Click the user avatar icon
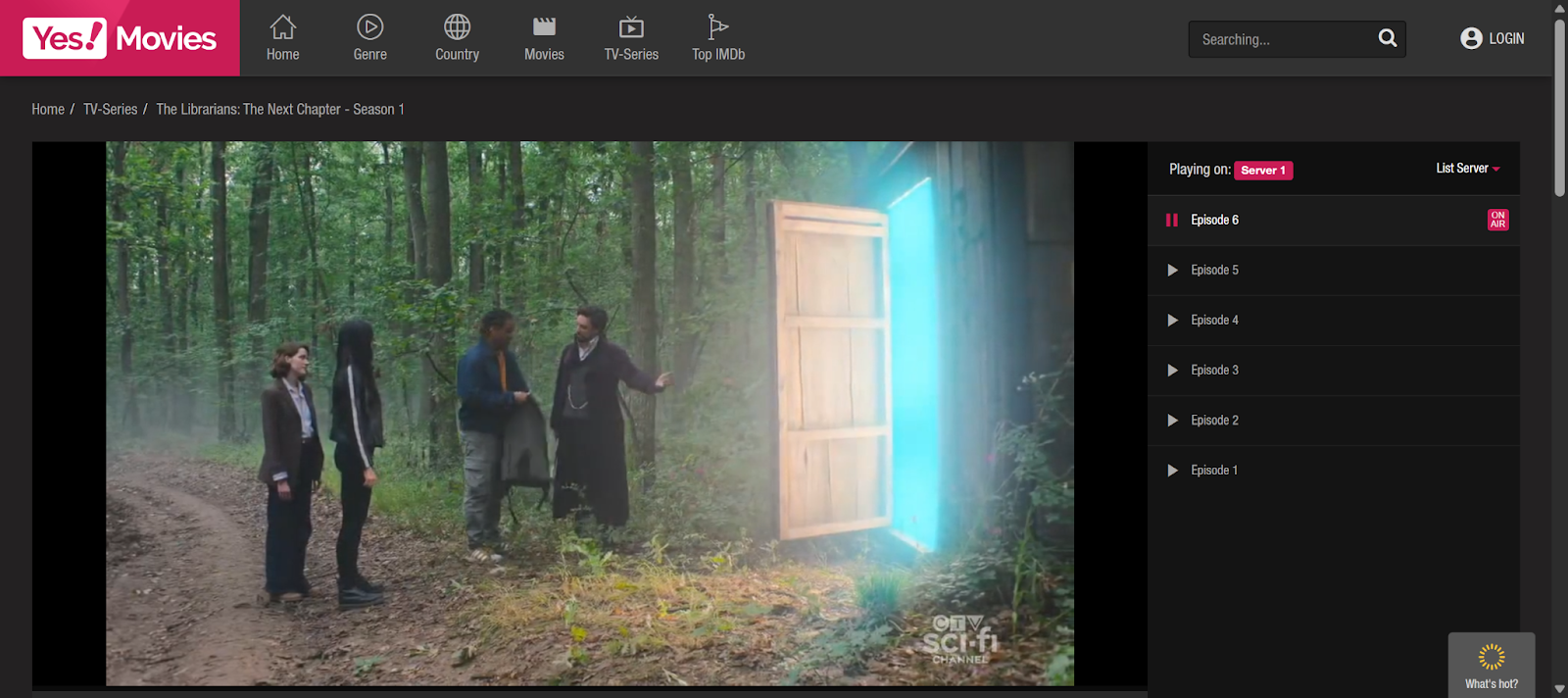This screenshot has width=1568, height=698. pyautogui.click(x=1471, y=38)
